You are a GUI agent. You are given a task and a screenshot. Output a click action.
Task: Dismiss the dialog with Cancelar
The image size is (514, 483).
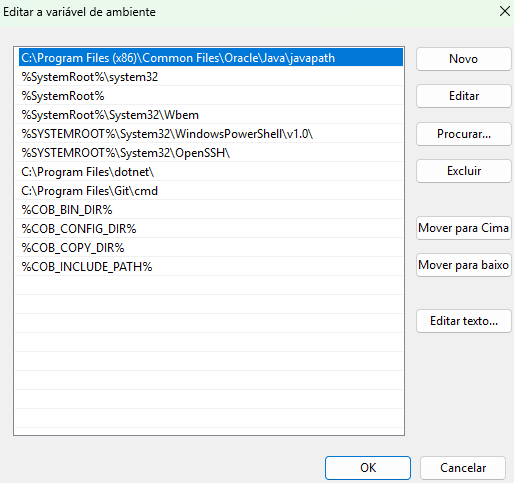(x=463, y=468)
